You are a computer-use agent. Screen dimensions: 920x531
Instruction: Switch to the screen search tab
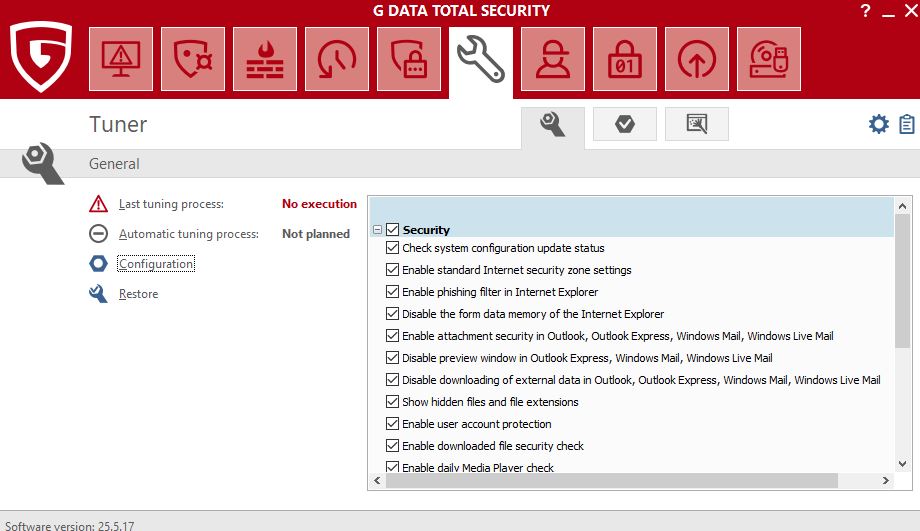pyautogui.click(x=697, y=124)
